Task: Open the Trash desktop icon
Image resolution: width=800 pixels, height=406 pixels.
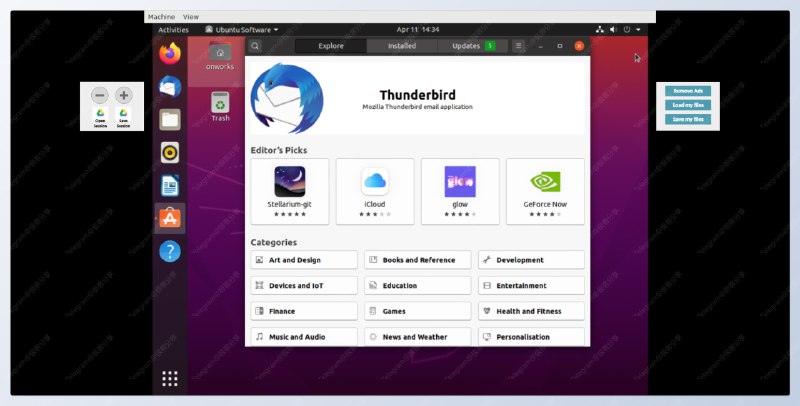Action: (x=220, y=105)
